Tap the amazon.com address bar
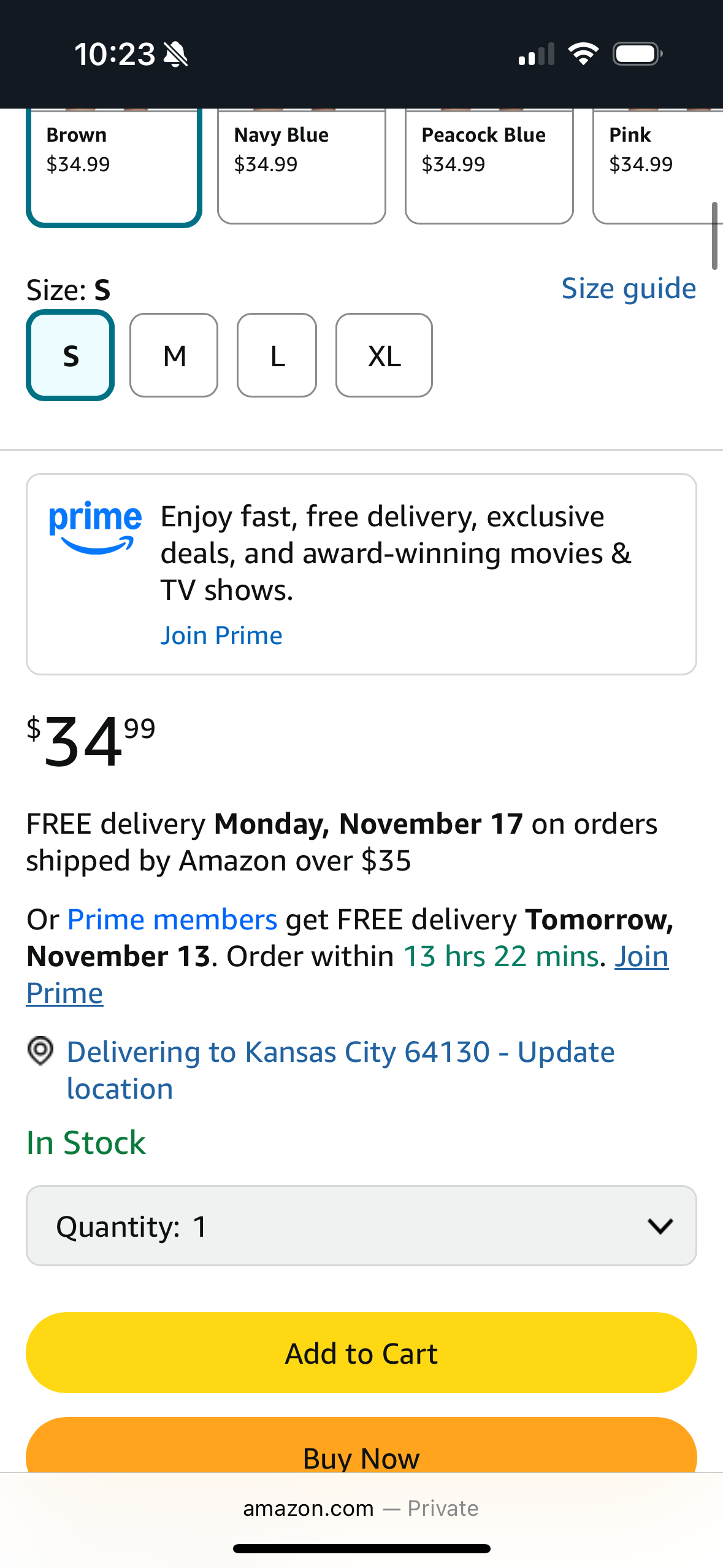The image size is (723, 1568). pyautogui.click(x=361, y=1508)
